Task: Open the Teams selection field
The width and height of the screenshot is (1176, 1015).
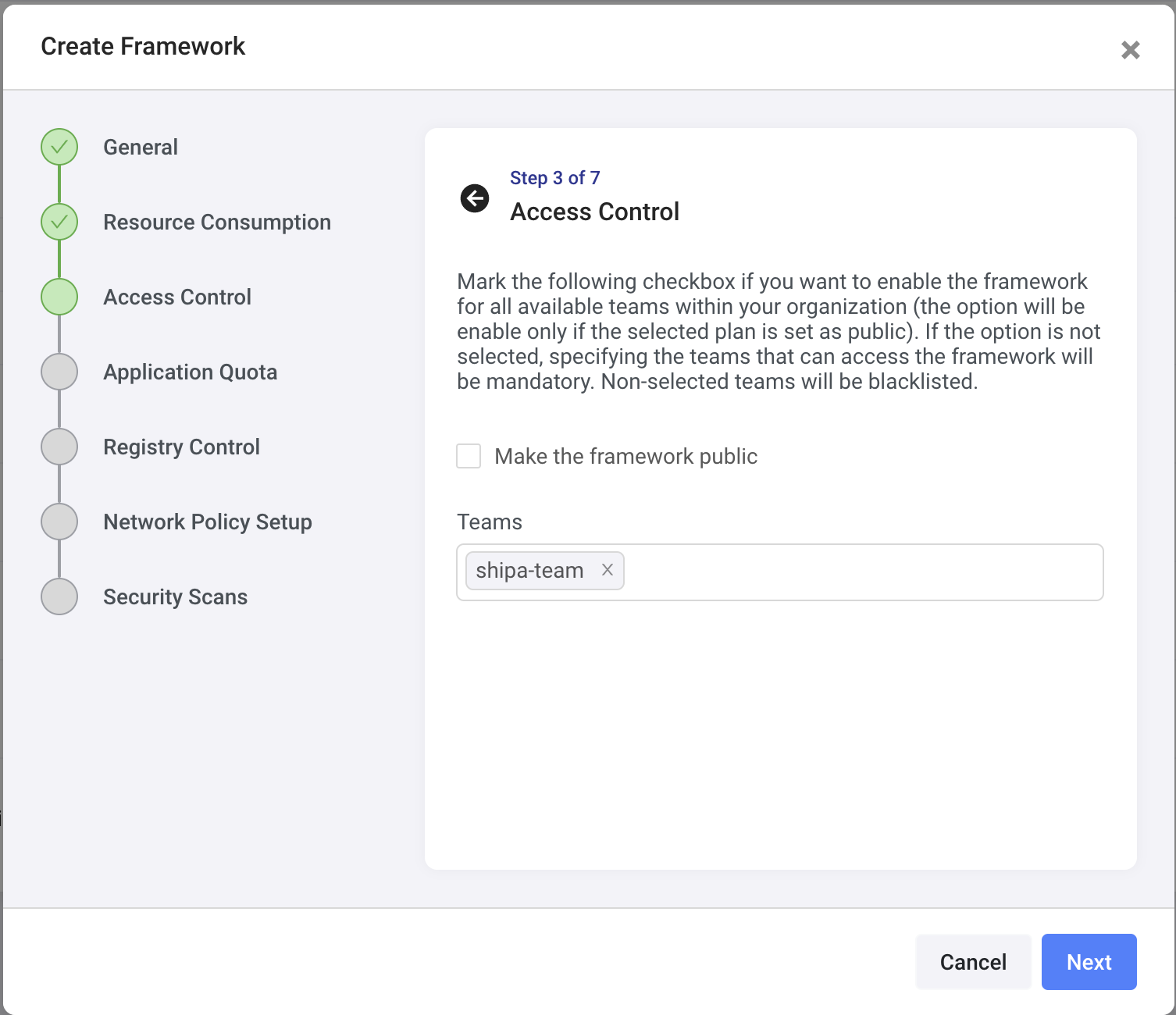Action: 859,572
